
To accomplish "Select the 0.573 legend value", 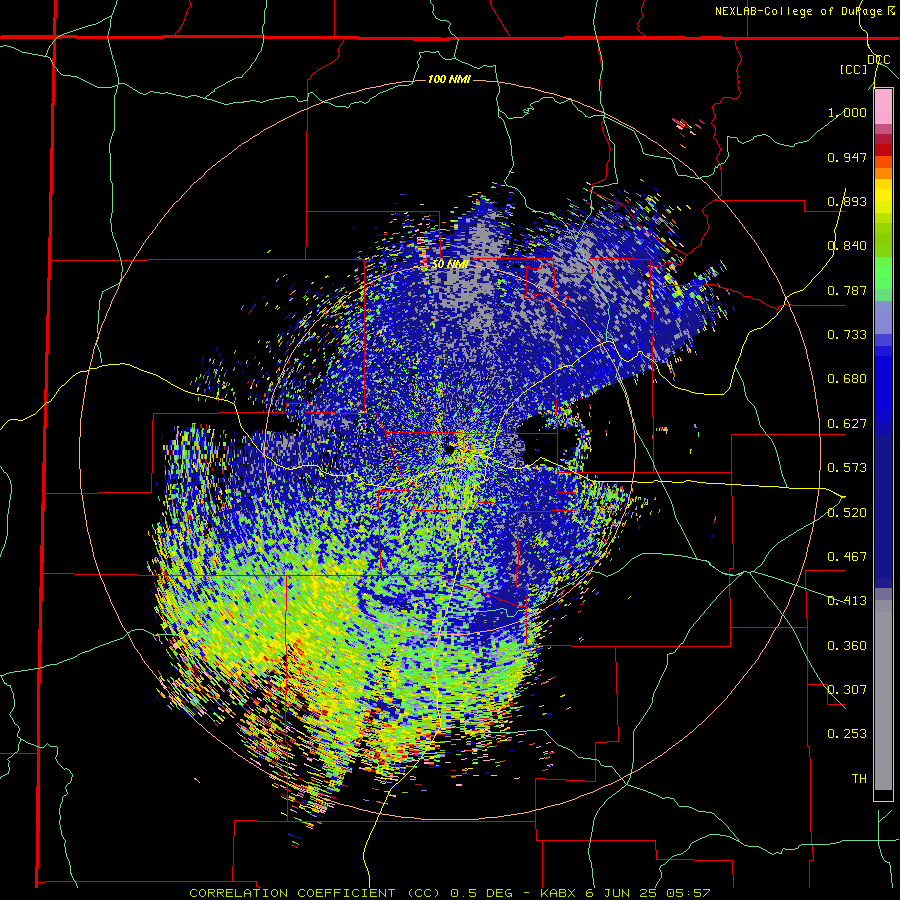I will point(847,468).
